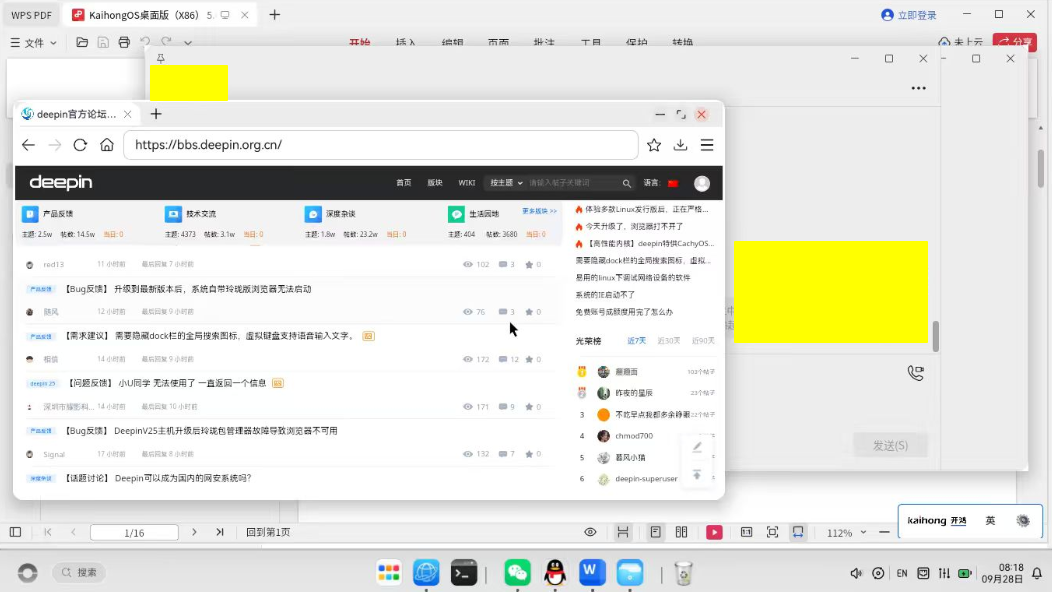Viewport: 1052px width, 592px height.
Task: Expand the quick access toolbar arrow
Action: click(188, 43)
